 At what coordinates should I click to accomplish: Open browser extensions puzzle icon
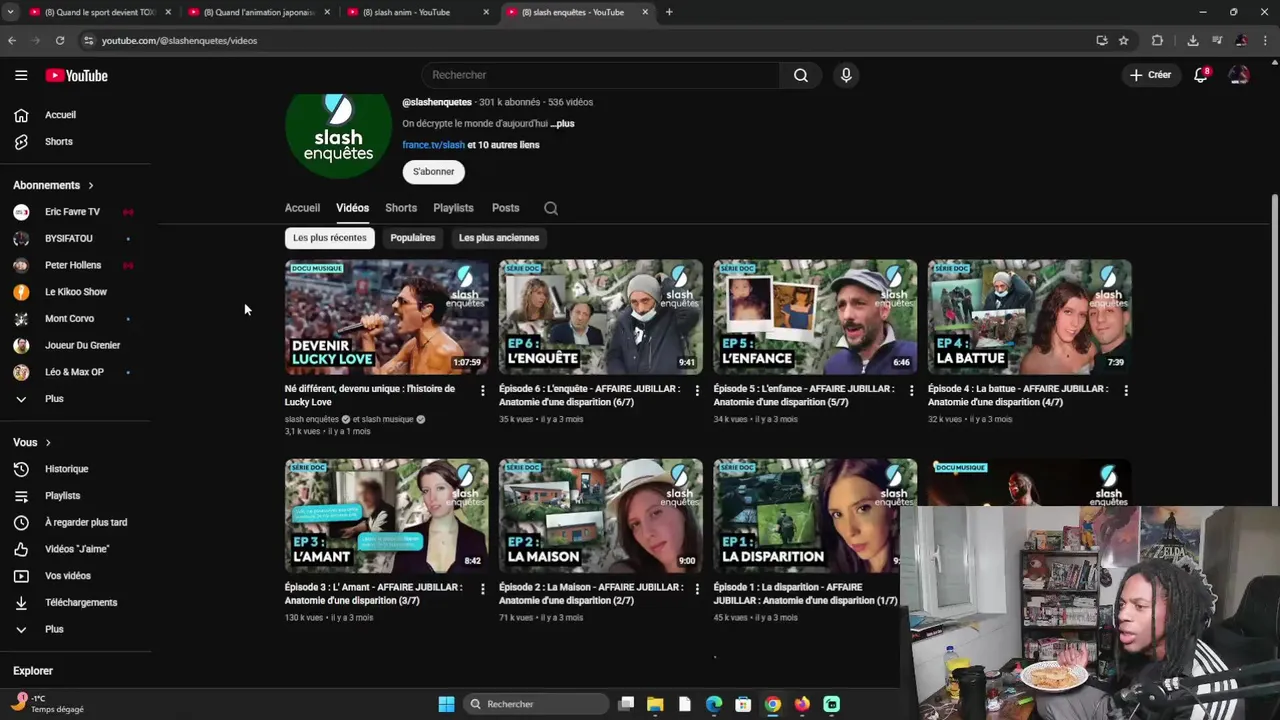click(x=1158, y=40)
